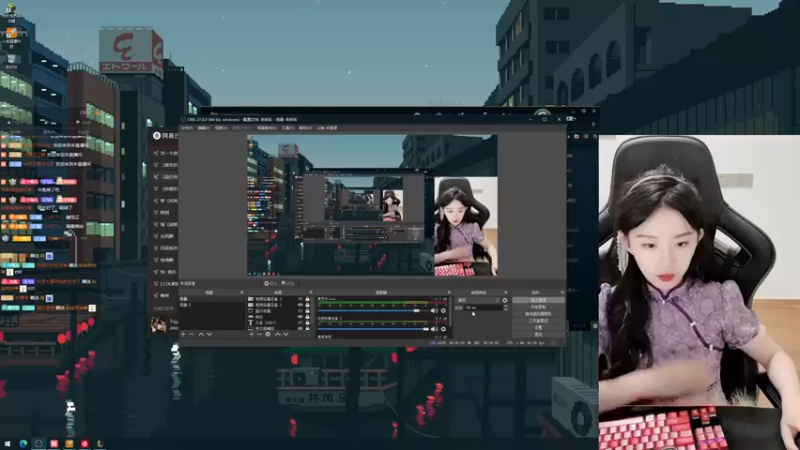Toggle lock for 文本 (GDI+) source
The width and height of the screenshot is (800, 450).
point(307,322)
